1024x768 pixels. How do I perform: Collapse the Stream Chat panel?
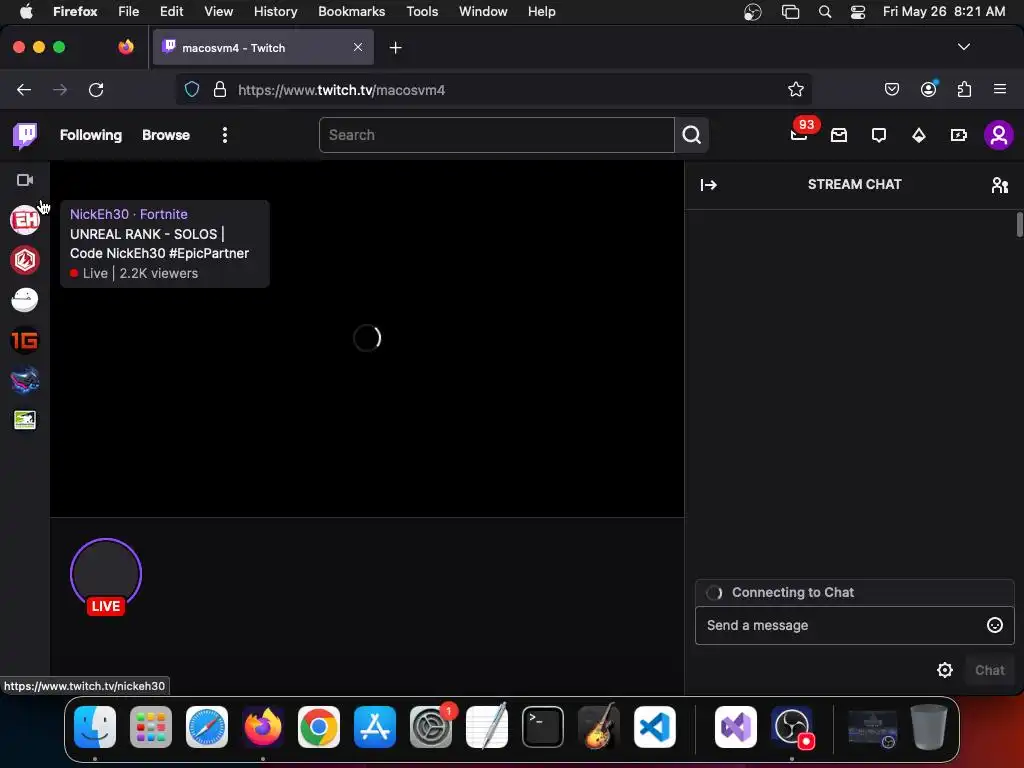pyautogui.click(x=709, y=185)
